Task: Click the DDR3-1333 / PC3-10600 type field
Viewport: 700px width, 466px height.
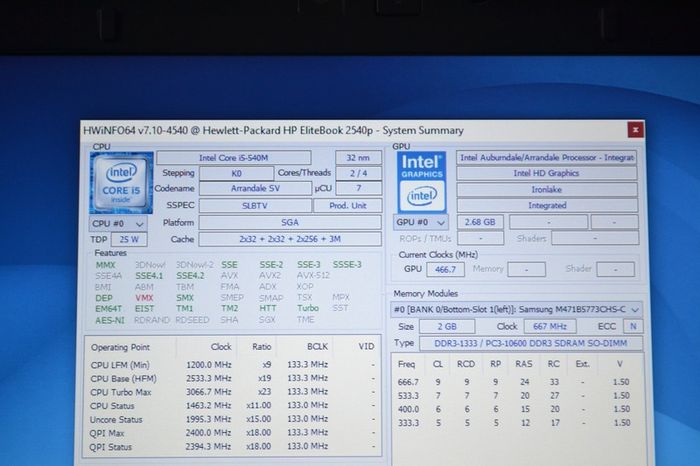Action: pos(531,343)
